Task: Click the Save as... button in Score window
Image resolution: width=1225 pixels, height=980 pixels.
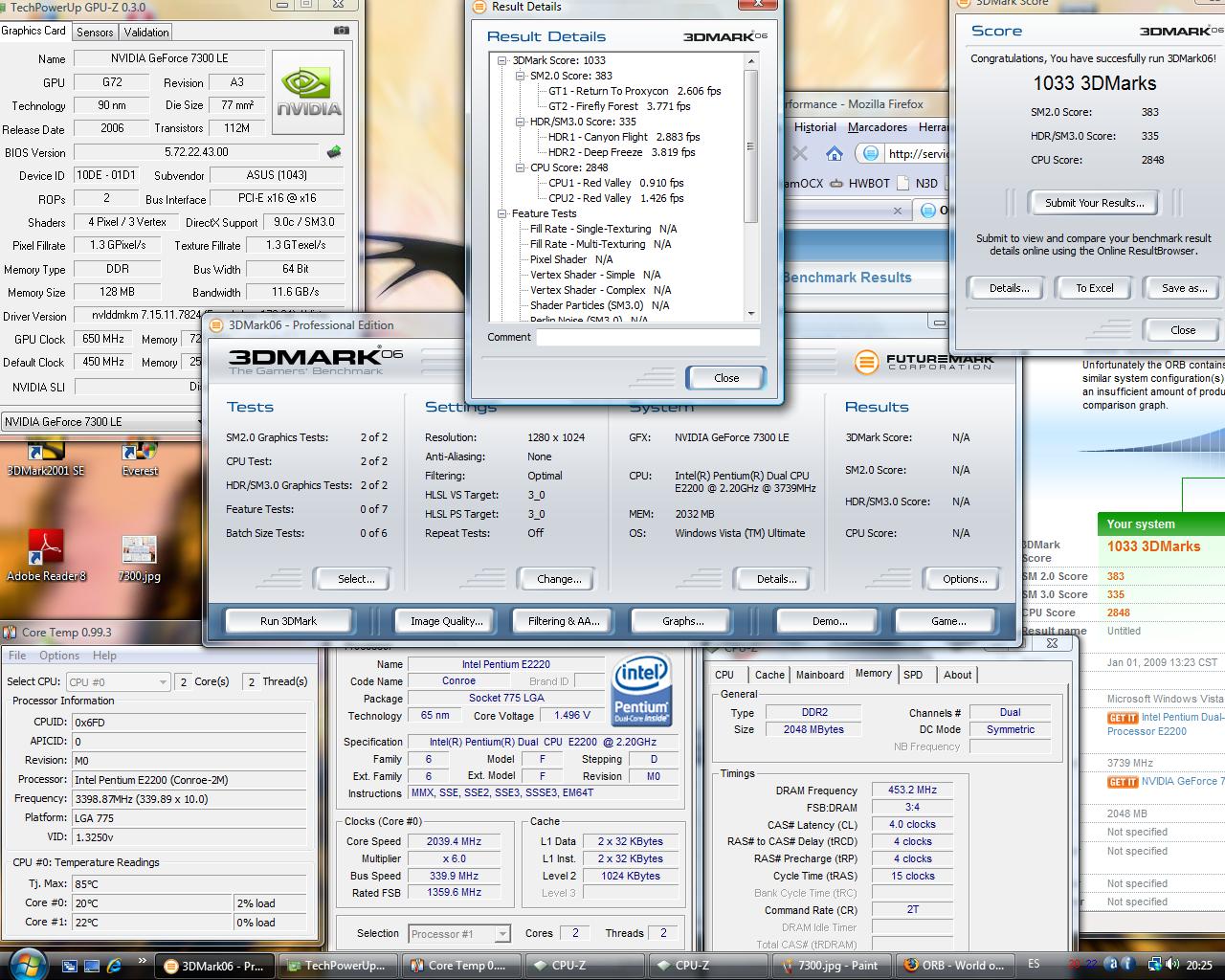Action: pos(1184,288)
